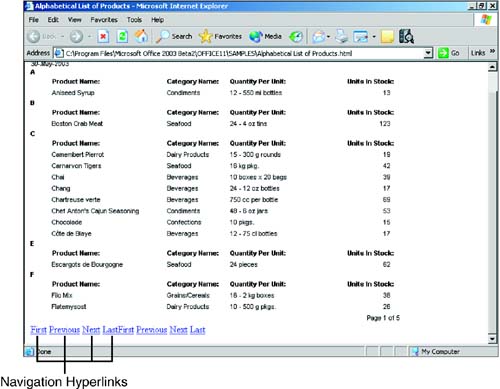Click the units in stock value '123'
500x389 pixels.
click(x=385, y=124)
